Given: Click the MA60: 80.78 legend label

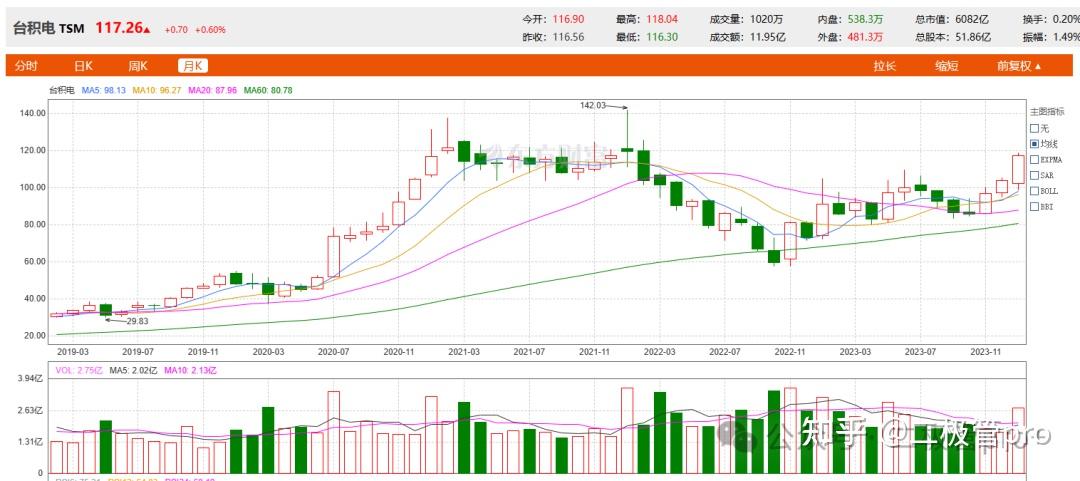Looking at the screenshot, I should point(268,90).
